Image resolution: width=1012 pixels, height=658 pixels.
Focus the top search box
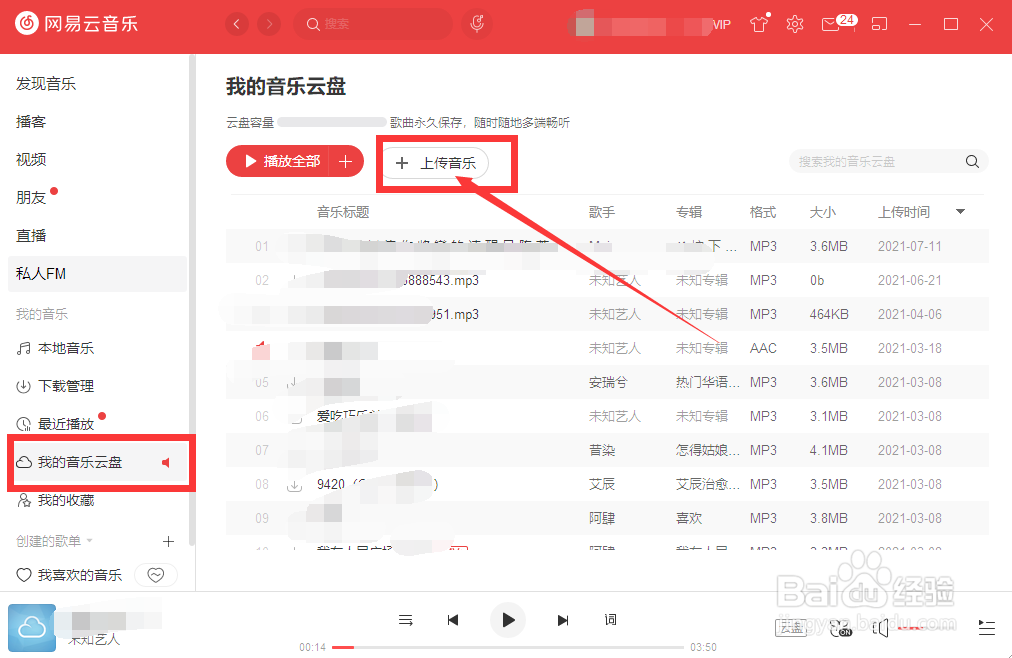373,25
